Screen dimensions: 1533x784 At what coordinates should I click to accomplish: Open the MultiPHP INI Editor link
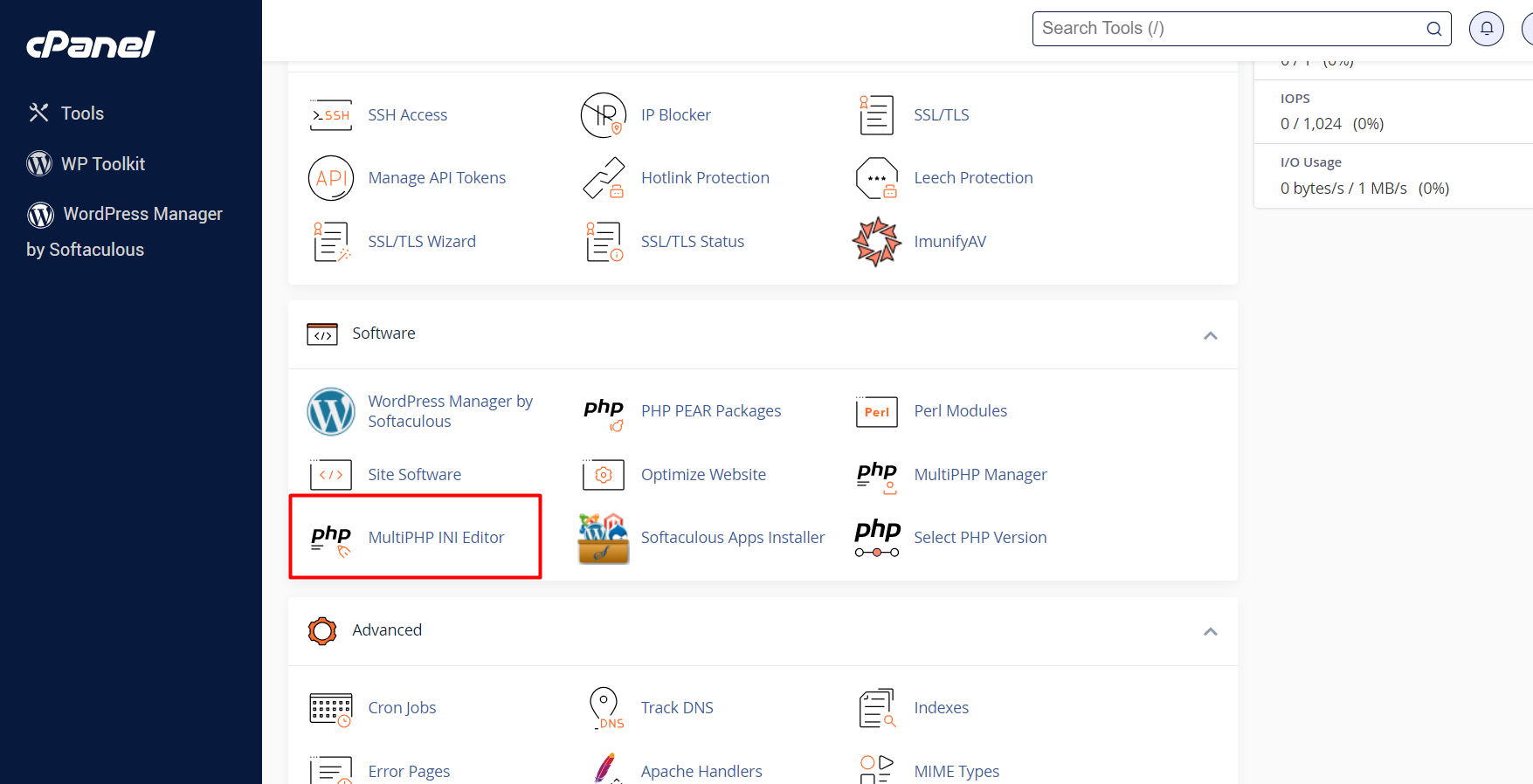[436, 538]
